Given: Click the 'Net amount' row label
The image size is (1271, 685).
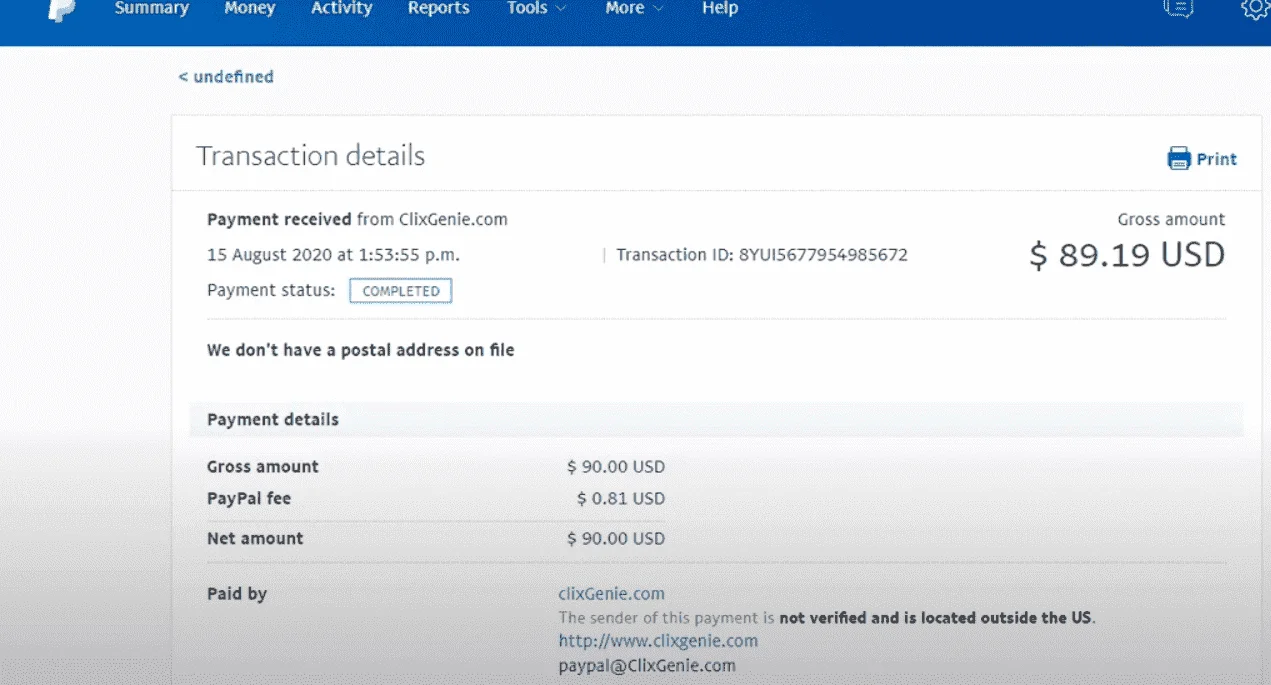Looking at the screenshot, I should coord(255,539).
